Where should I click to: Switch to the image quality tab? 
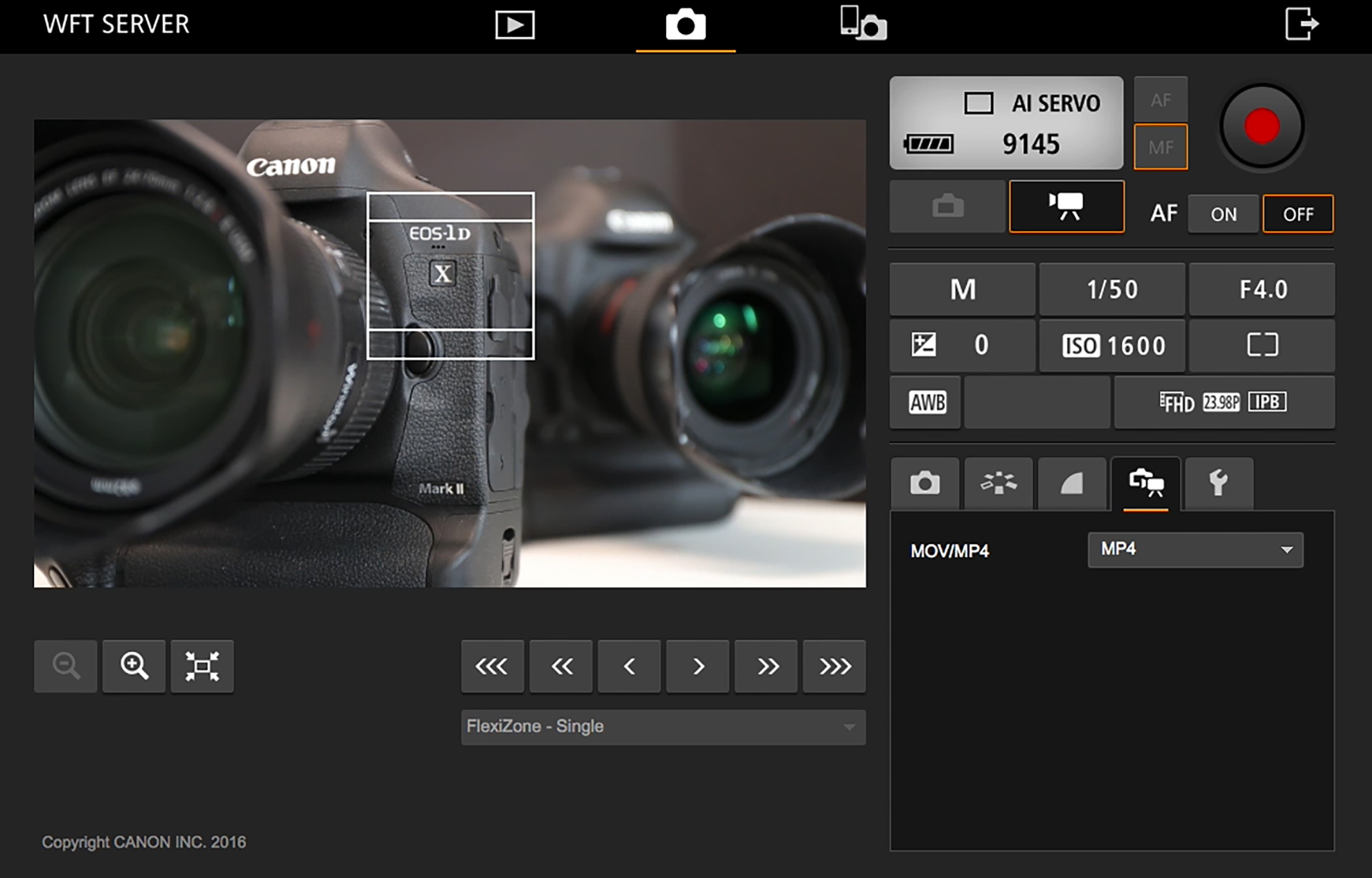[x=1071, y=483]
